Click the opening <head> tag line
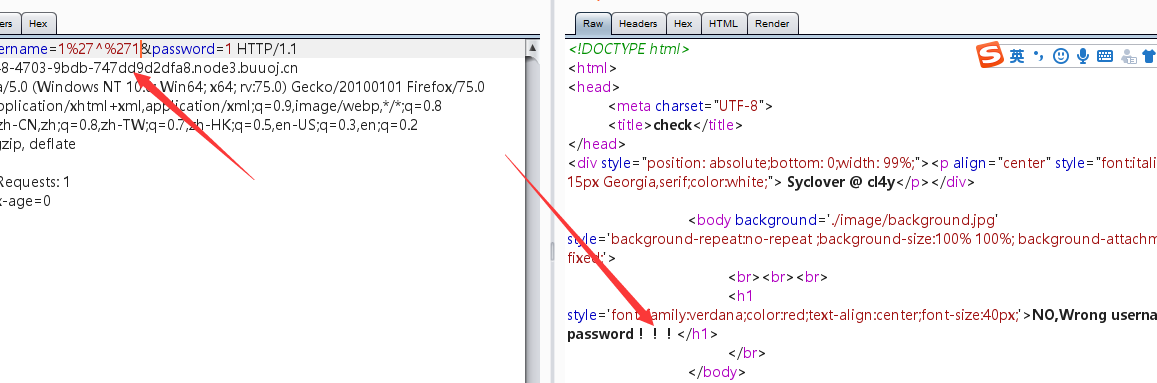Image resolution: width=1157 pixels, height=383 pixels. click(x=593, y=87)
